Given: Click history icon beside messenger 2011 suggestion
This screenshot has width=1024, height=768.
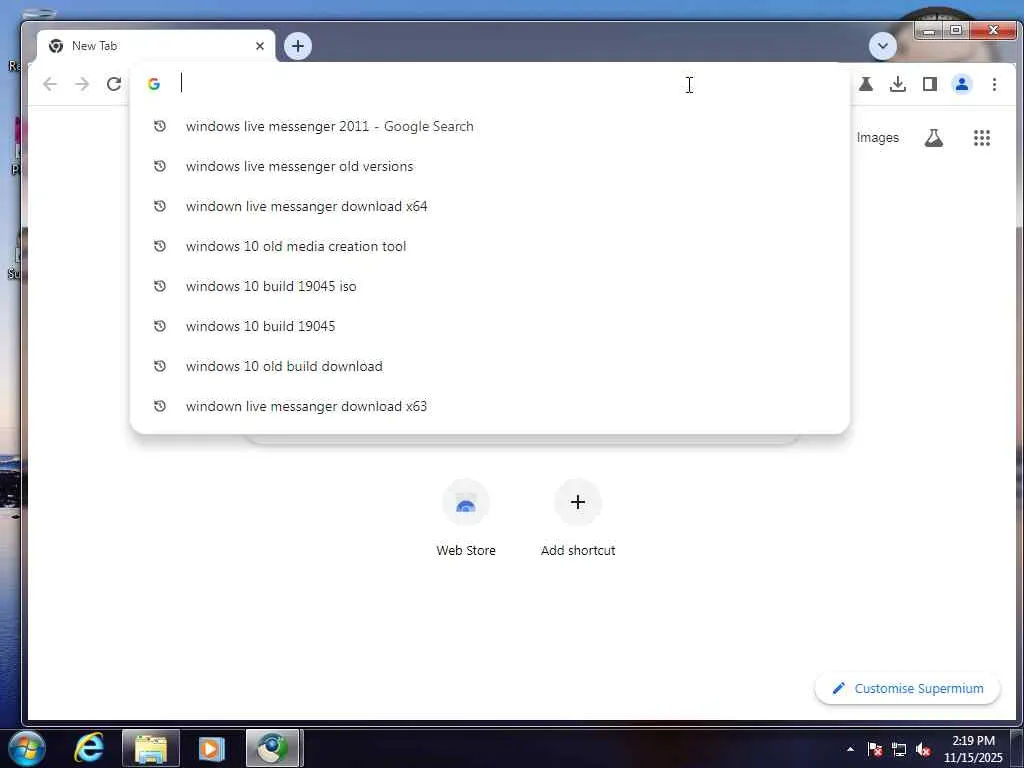Looking at the screenshot, I should [x=159, y=126].
